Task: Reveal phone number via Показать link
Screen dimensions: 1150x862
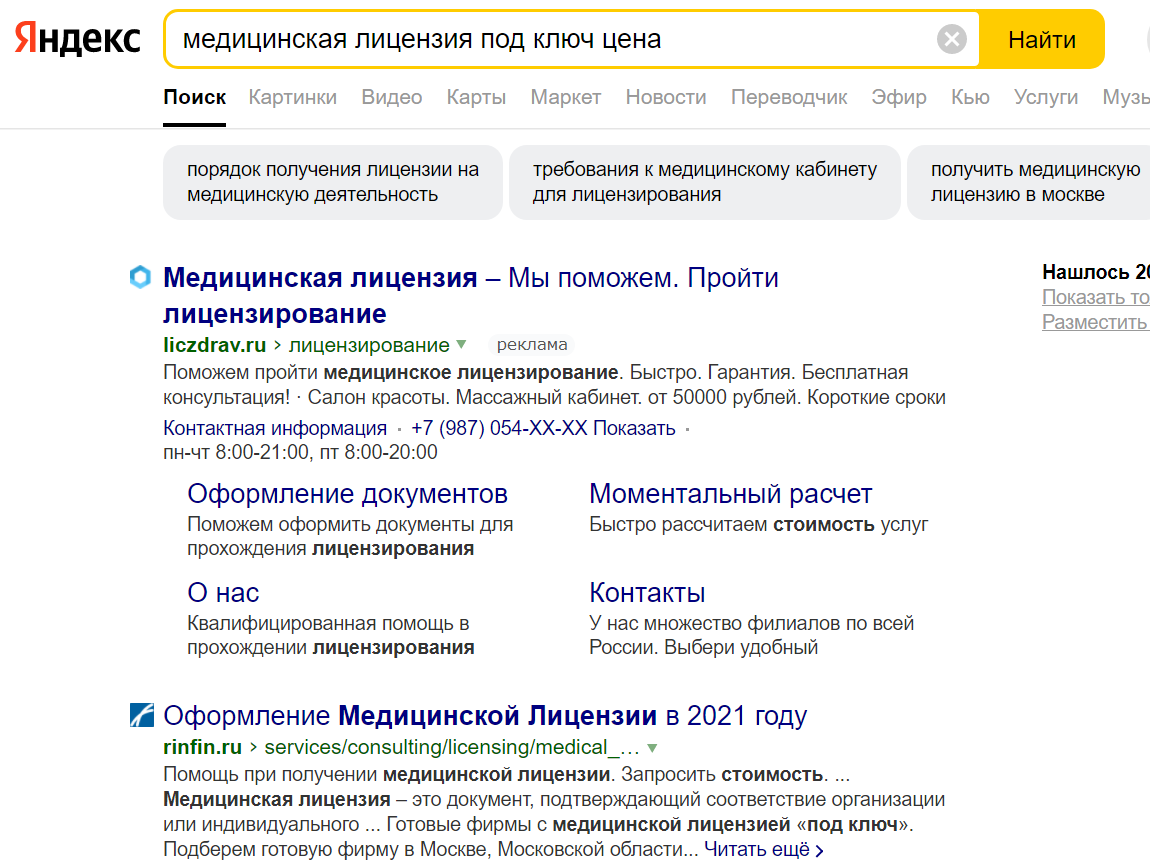Action: pos(634,428)
